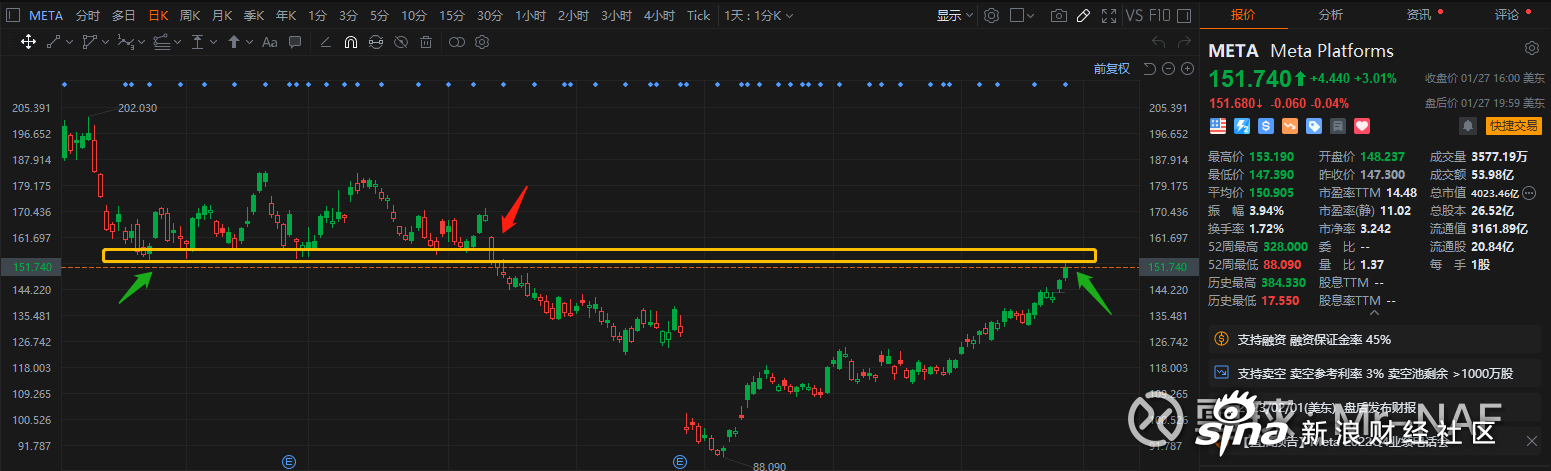Toggle the left sidebar panel icon
1551x471 pixels.
(13, 15)
